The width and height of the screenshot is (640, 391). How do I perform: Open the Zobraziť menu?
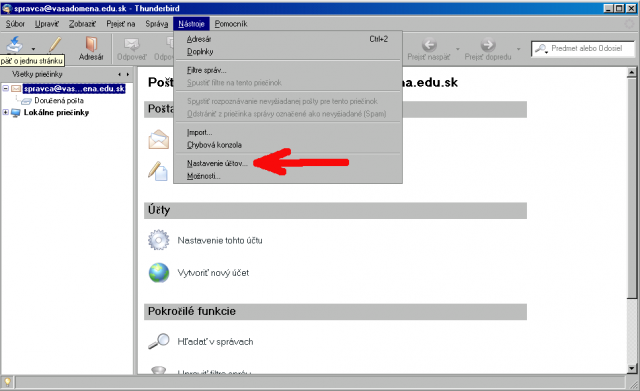point(82,24)
